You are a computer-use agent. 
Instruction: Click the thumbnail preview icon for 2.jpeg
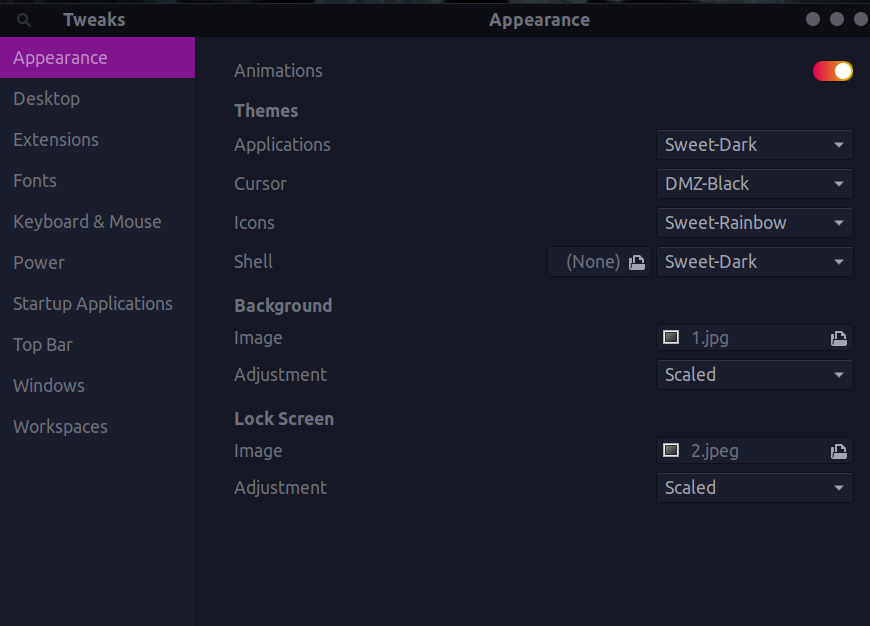(x=670, y=450)
